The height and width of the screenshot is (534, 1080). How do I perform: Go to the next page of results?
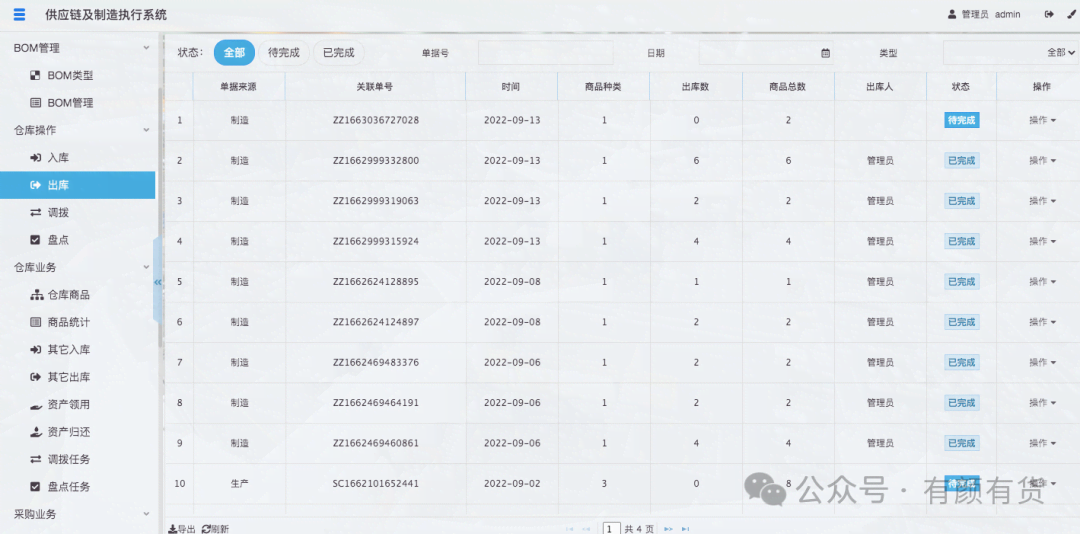[668, 528]
